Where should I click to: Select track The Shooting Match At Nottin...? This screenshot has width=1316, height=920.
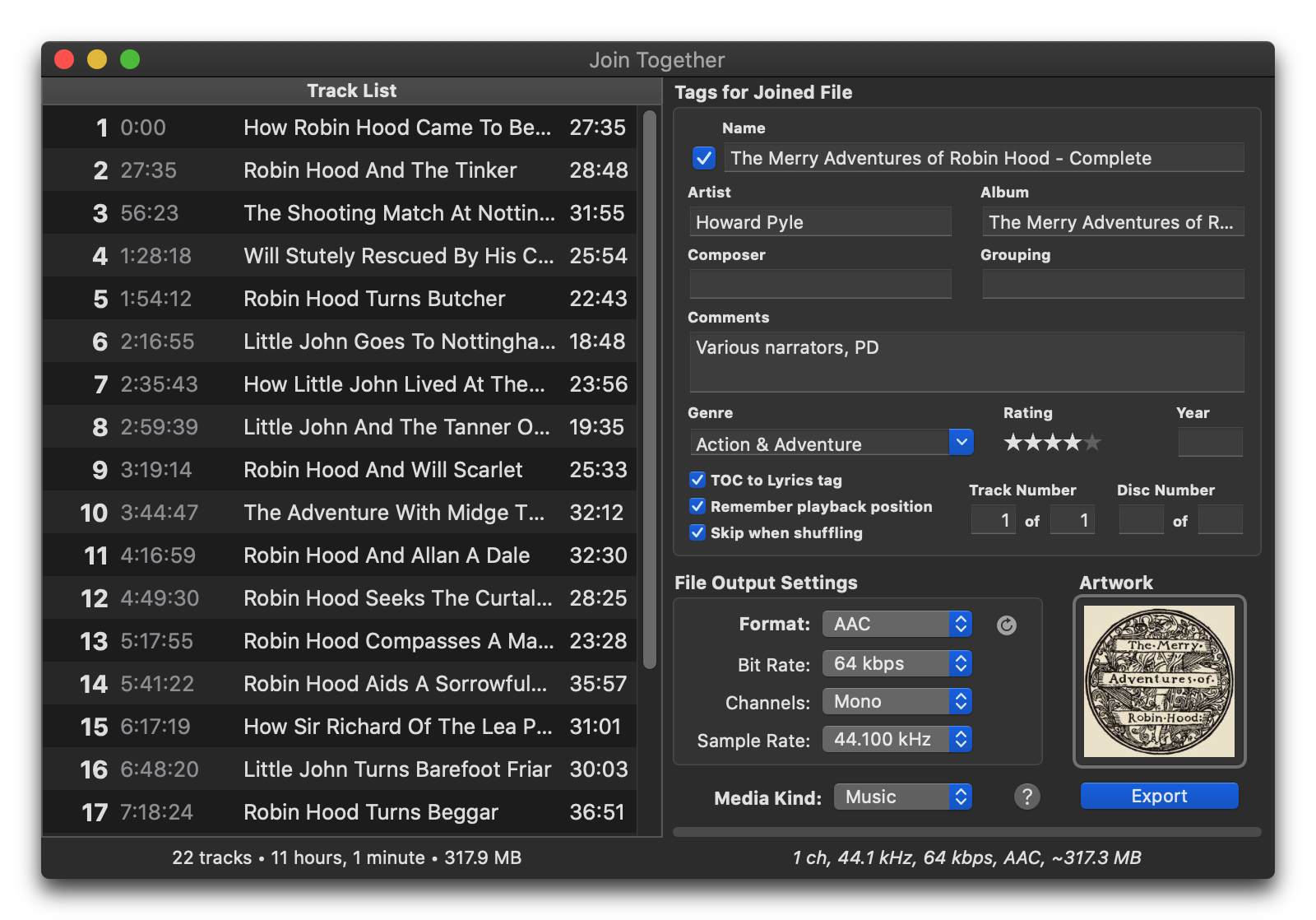pos(340,212)
